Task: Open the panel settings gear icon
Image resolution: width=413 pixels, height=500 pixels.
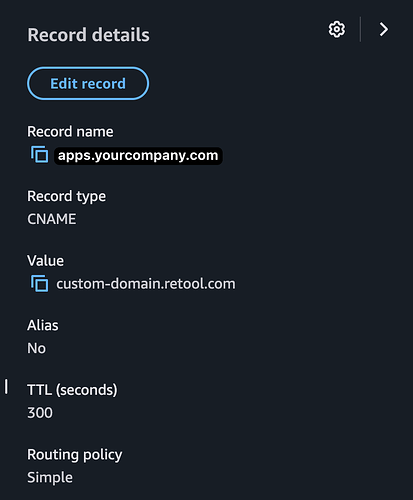Action: [337, 30]
